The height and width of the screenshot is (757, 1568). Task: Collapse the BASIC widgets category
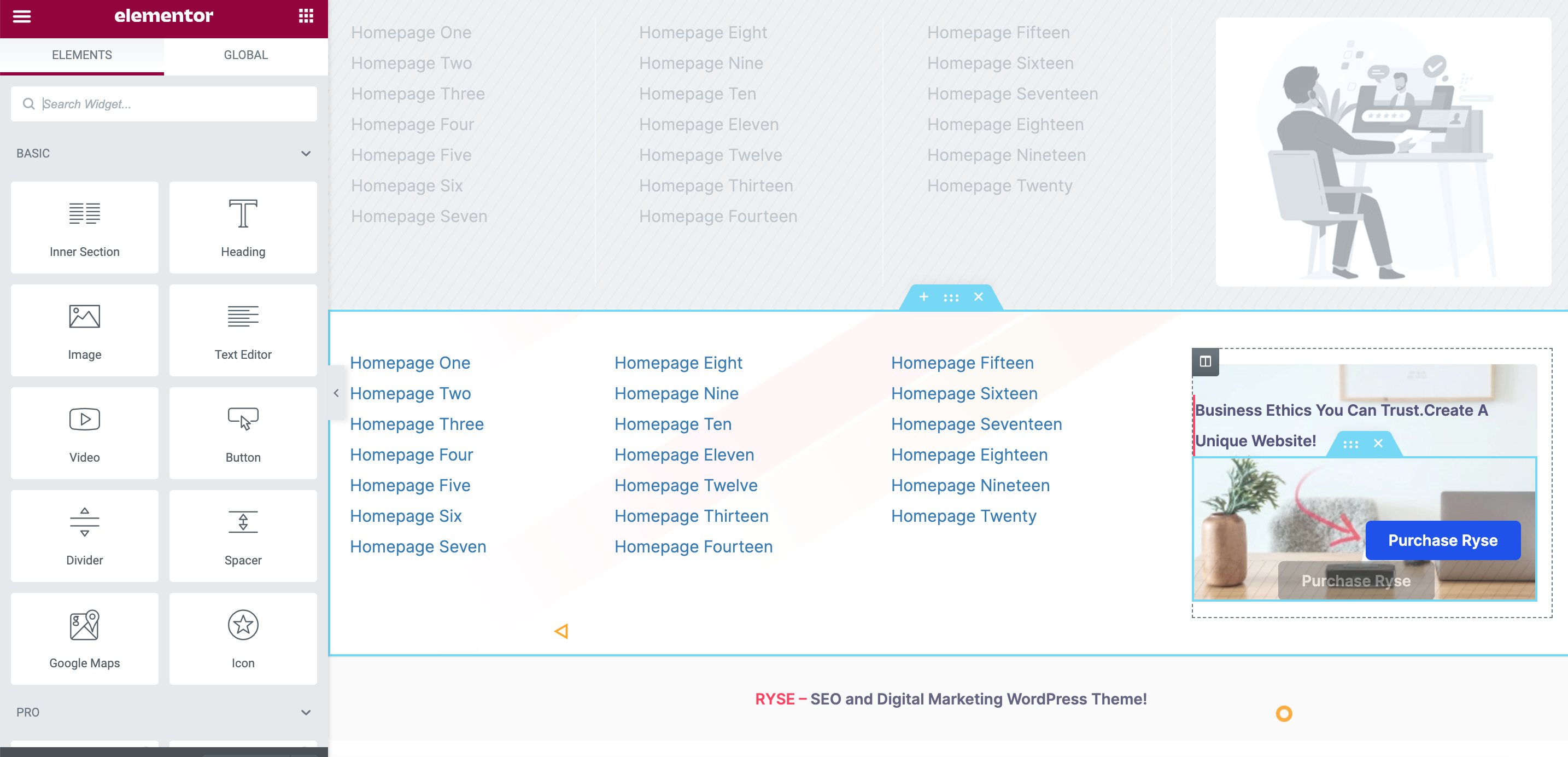[306, 154]
